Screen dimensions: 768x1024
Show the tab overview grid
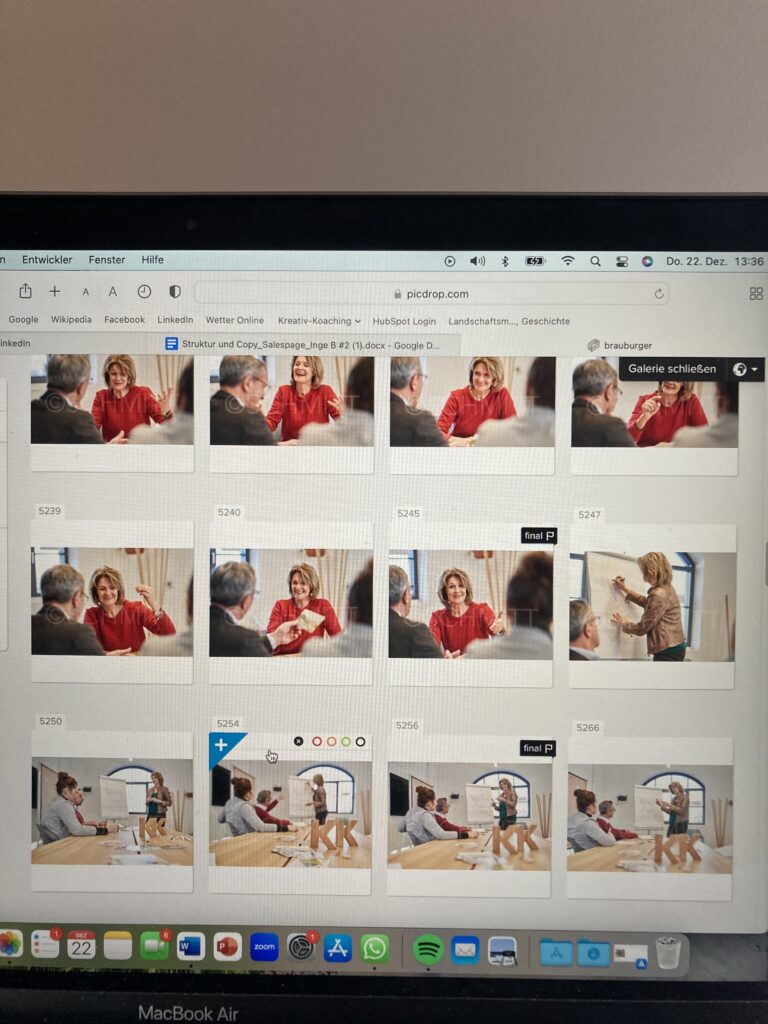(x=756, y=294)
